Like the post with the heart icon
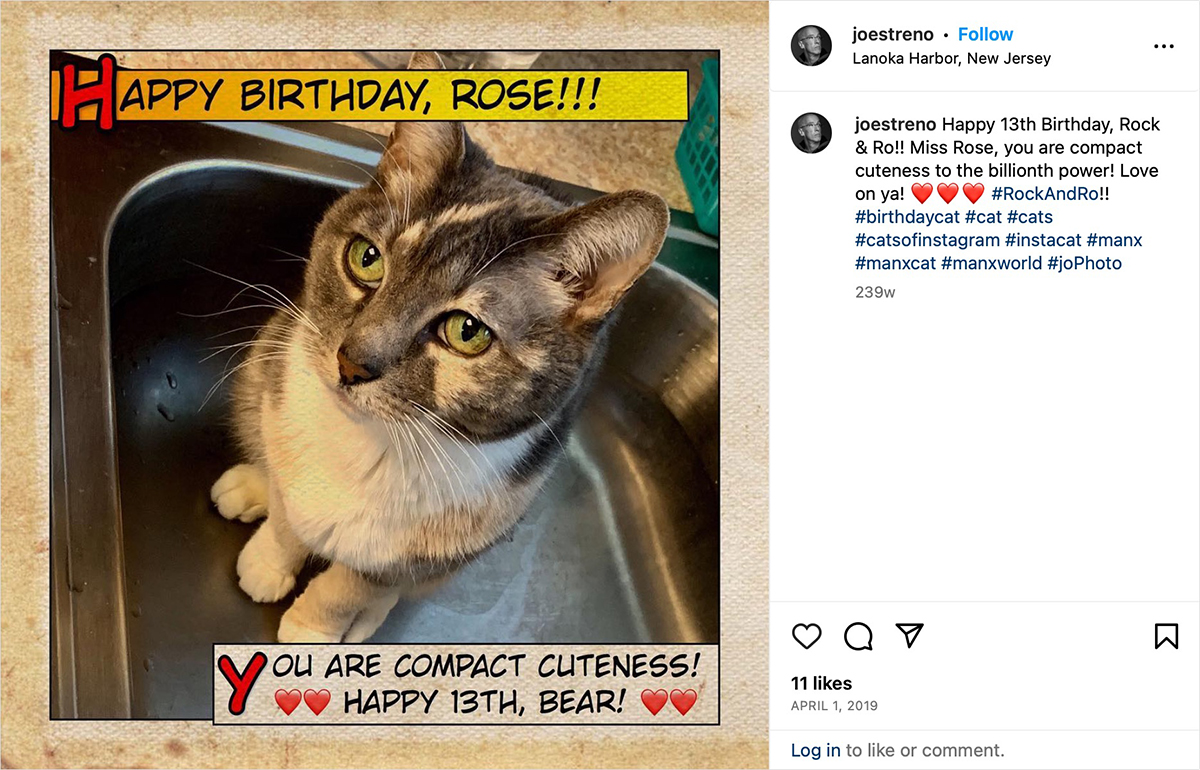1200x770 pixels. (x=806, y=636)
